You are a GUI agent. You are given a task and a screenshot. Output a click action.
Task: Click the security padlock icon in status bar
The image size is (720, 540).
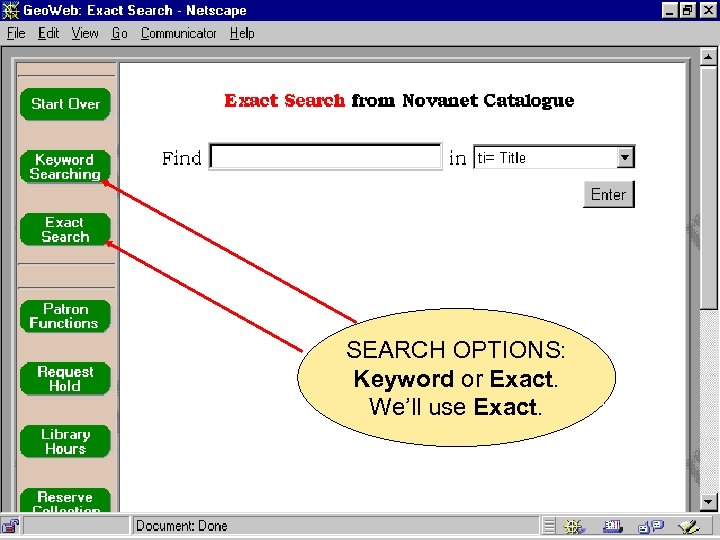click(10, 526)
